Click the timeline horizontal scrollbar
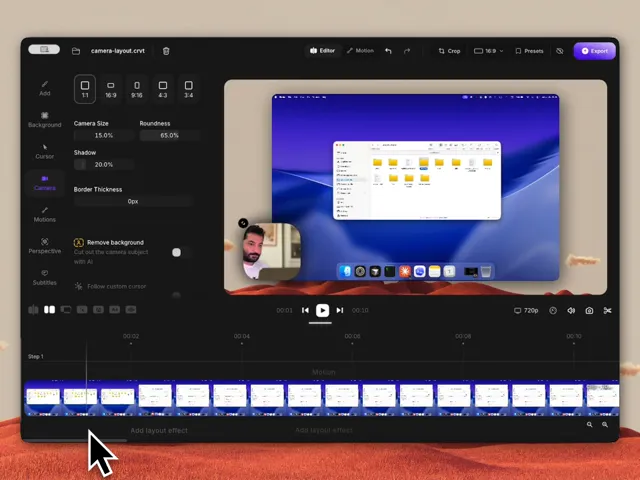The image size is (640, 480). (x=76, y=440)
